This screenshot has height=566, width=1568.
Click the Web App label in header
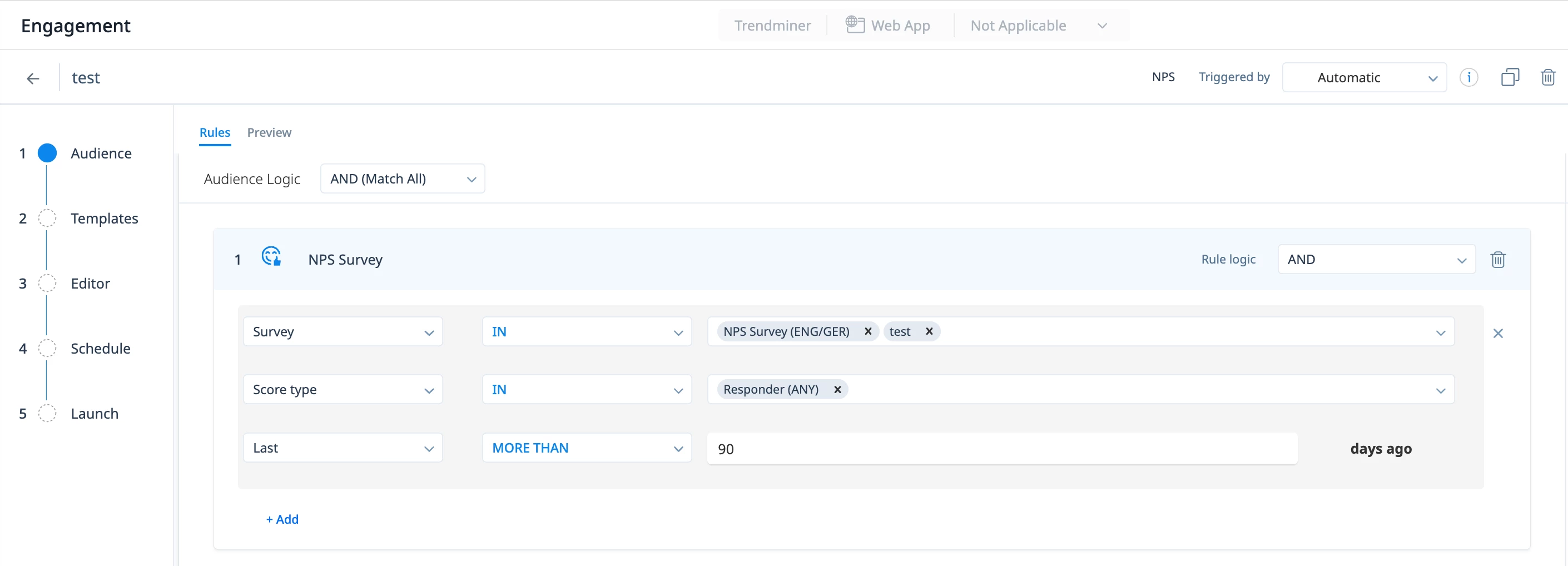(x=900, y=26)
